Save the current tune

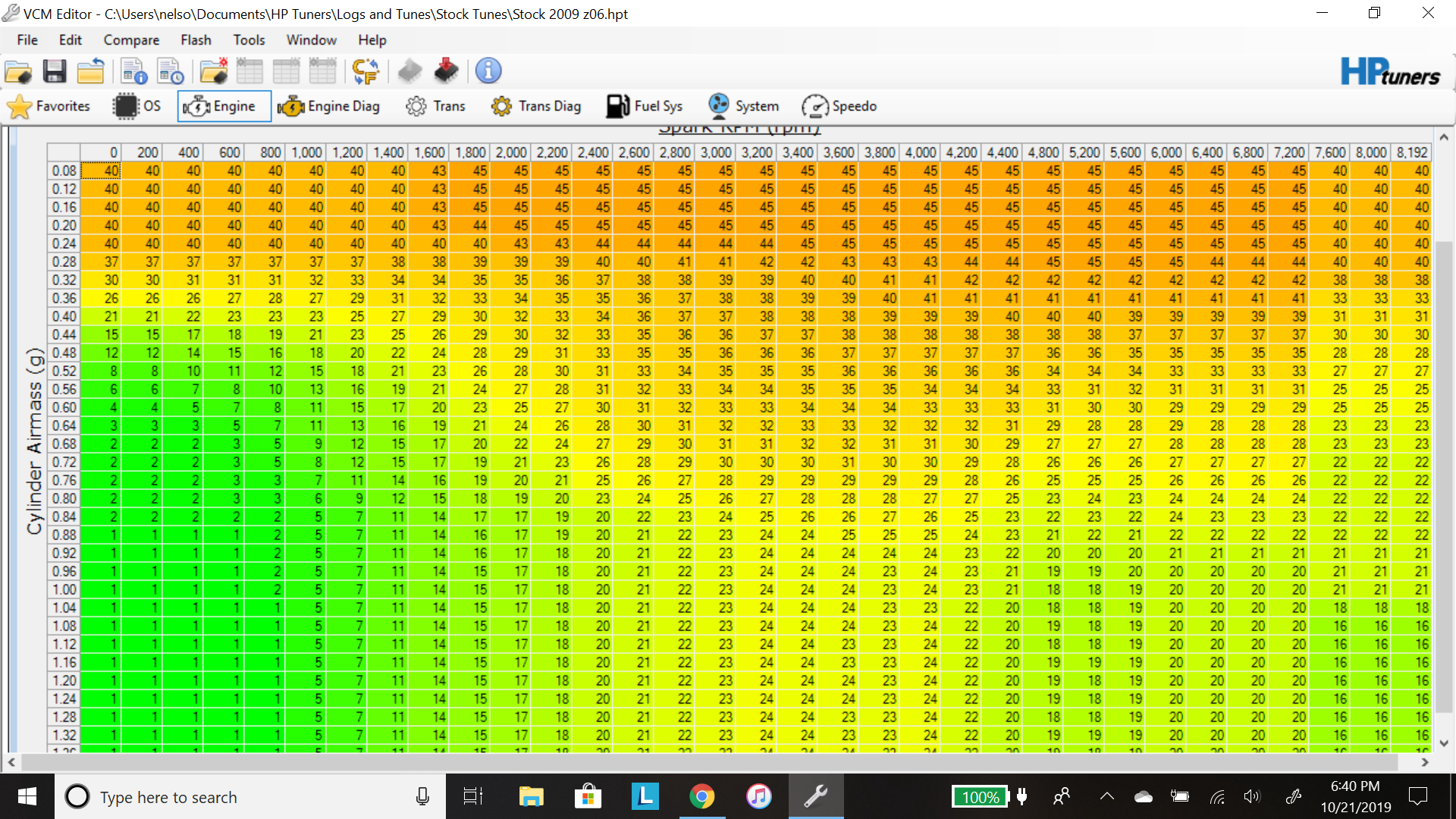tap(54, 71)
